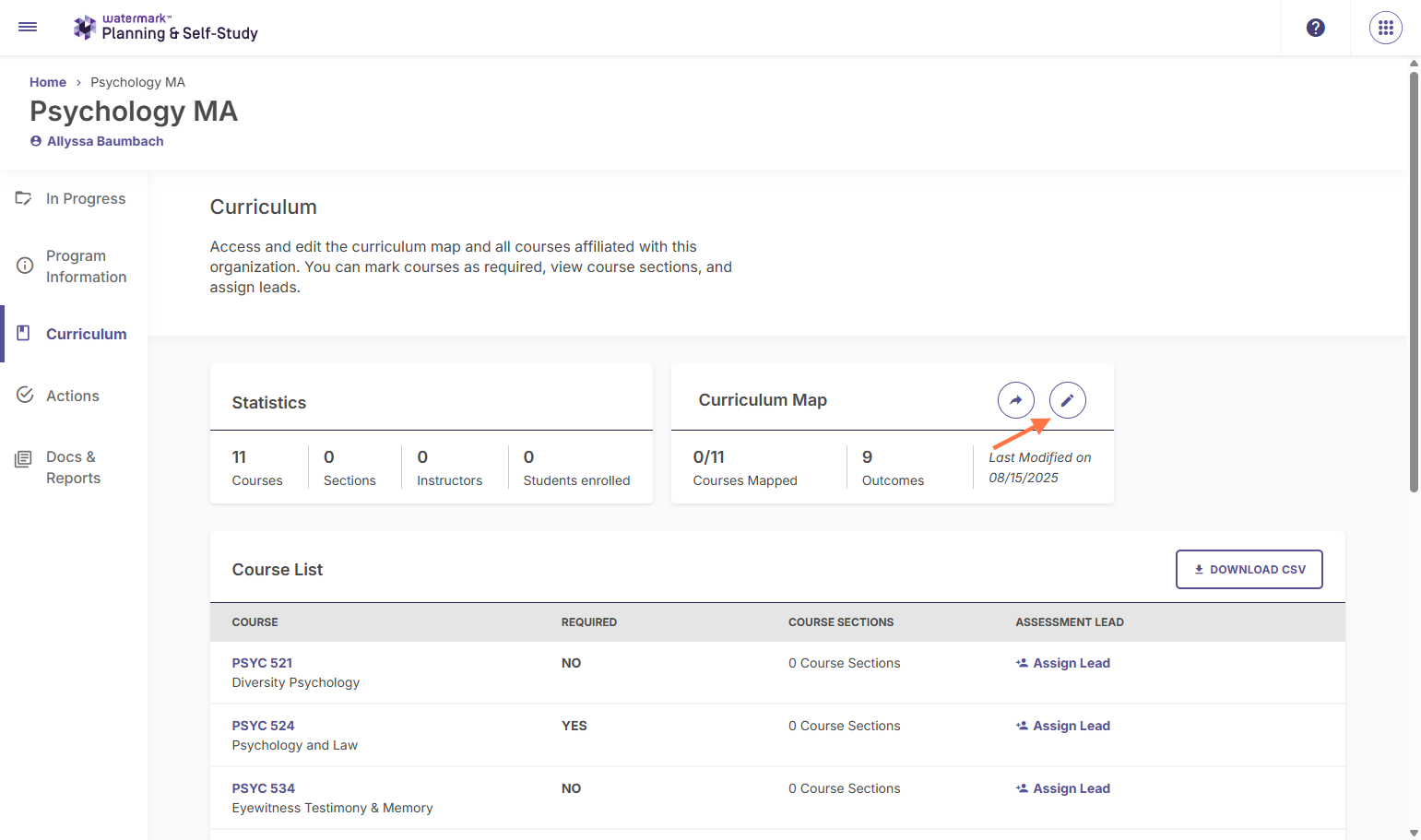Open the PSYC 534 course link
The height and width of the screenshot is (840, 1421).
pyautogui.click(x=264, y=788)
